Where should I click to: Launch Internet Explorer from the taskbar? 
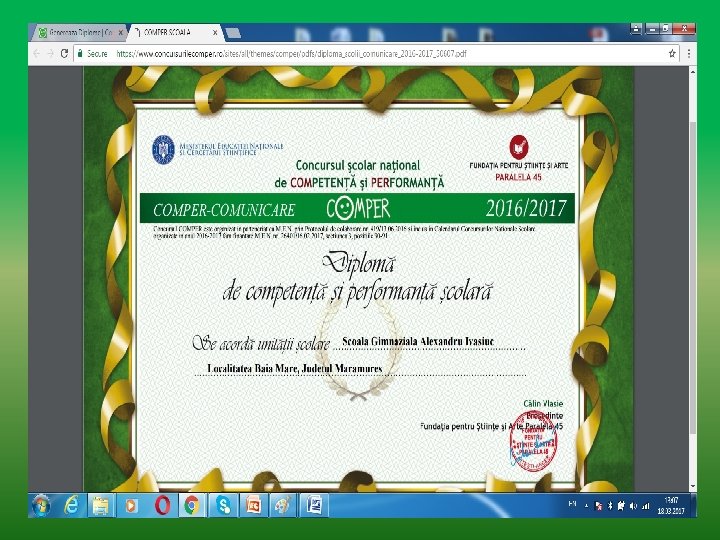pyautogui.click(x=71, y=506)
